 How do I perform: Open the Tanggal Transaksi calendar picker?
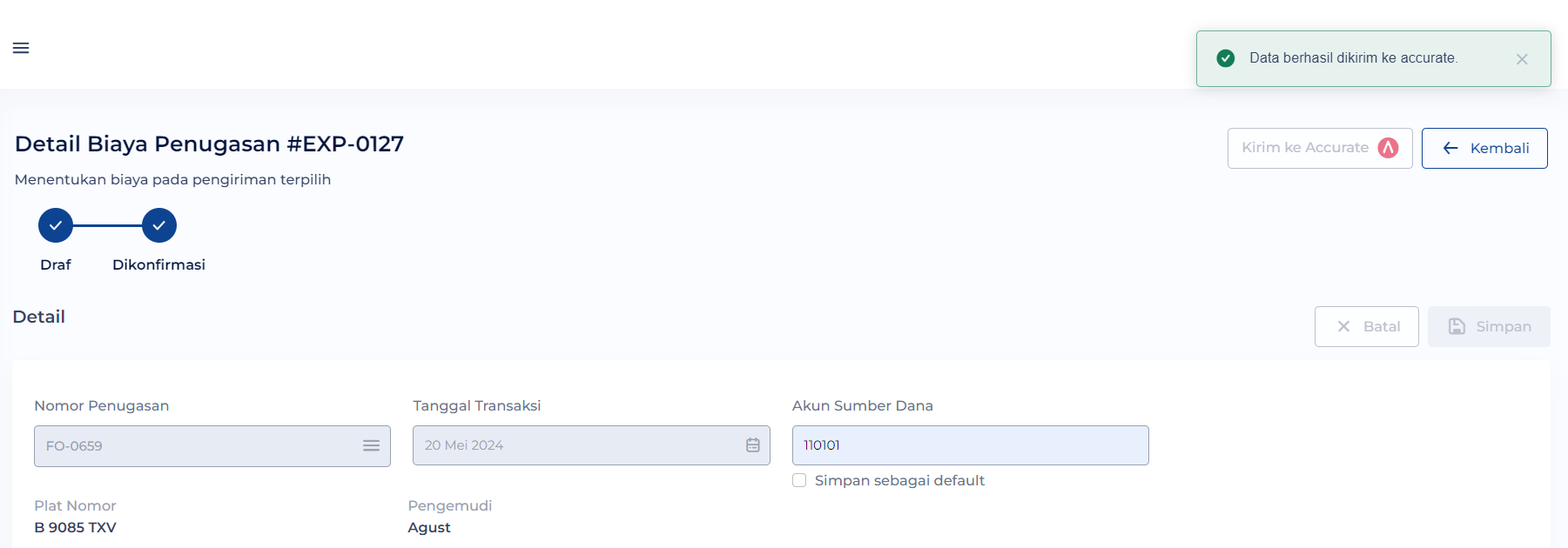pyautogui.click(x=753, y=445)
